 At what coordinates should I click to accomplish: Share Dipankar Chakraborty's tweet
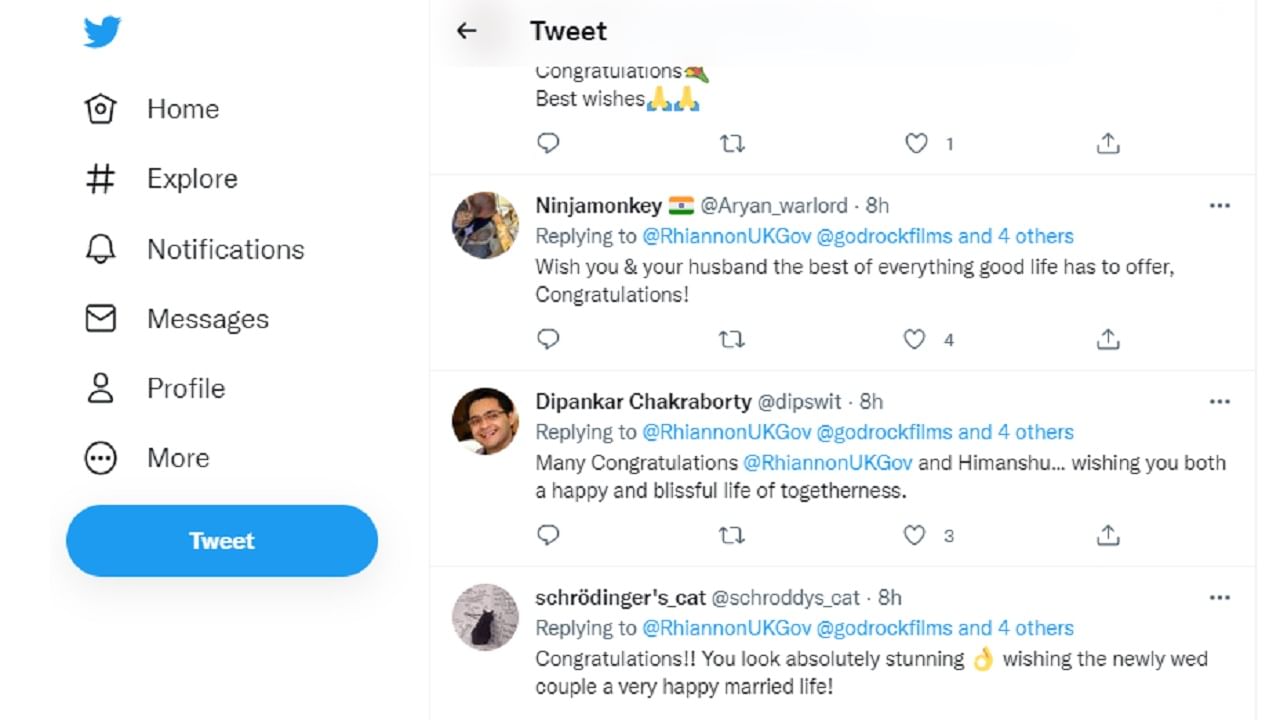[1107, 536]
